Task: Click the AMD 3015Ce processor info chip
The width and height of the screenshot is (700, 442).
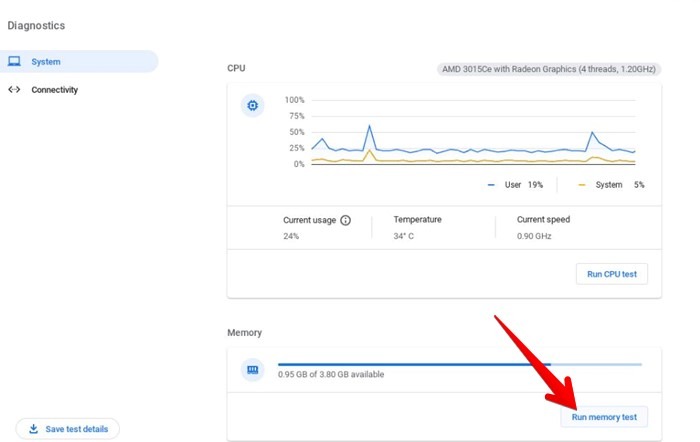Action: pyautogui.click(x=549, y=69)
